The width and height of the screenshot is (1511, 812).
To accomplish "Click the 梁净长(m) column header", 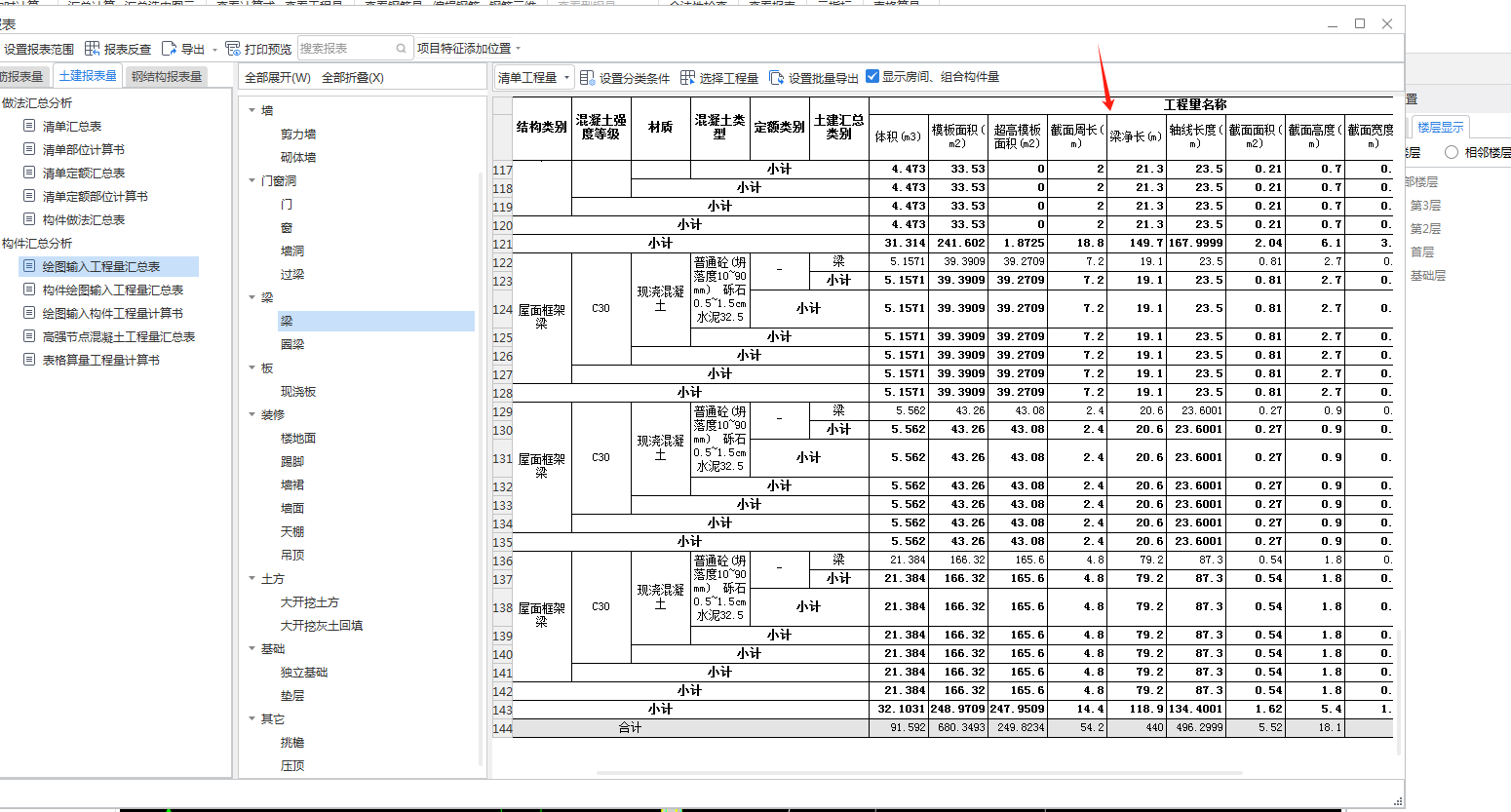I will pos(1136,136).
